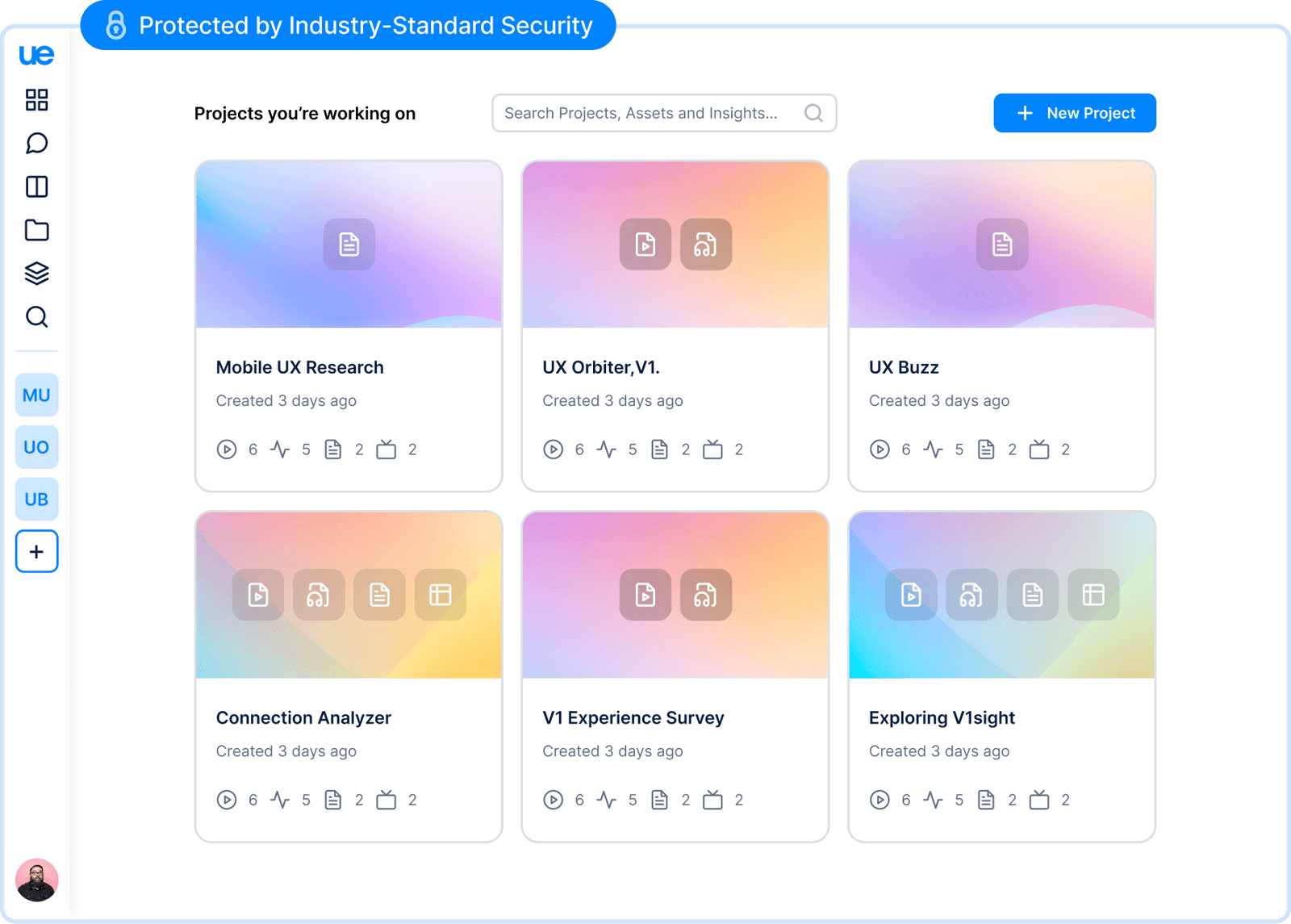
Task: Click the video icon on V1 Experience Survey thumbnail
Action: (x=645, y=595)
